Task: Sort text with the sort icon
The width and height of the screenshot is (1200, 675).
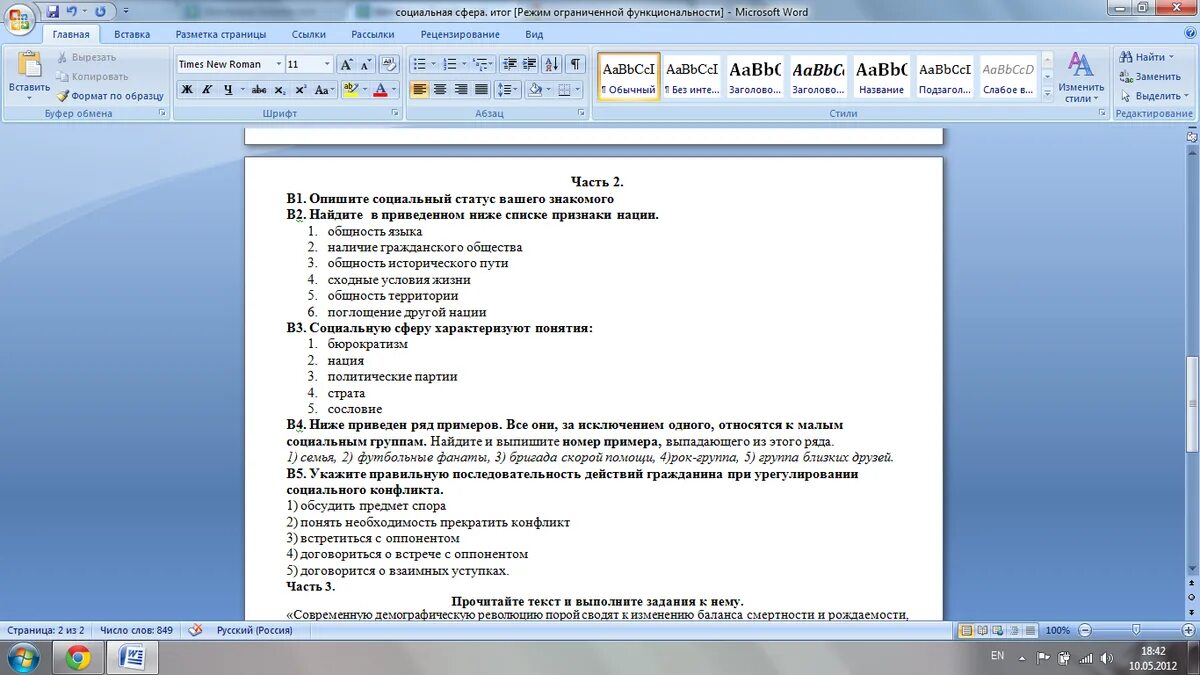Action: tap(552, 64)
